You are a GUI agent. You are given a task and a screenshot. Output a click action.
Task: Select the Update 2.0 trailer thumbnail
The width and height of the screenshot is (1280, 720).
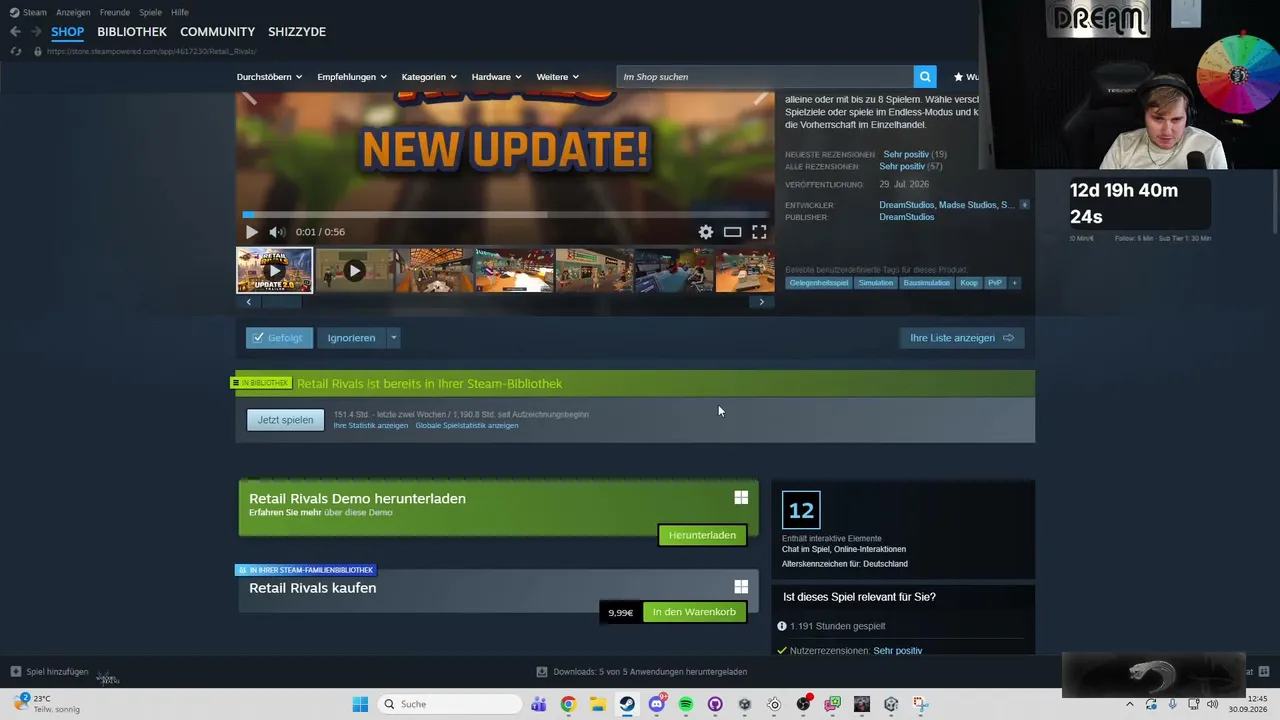pos(274,270)
